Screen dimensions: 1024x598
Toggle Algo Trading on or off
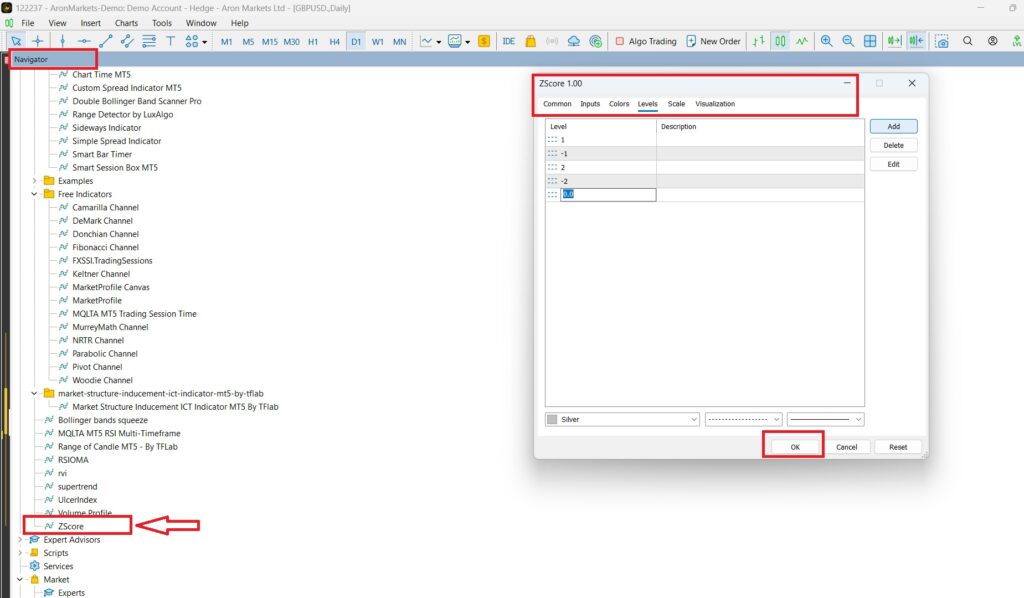[645, 41]
